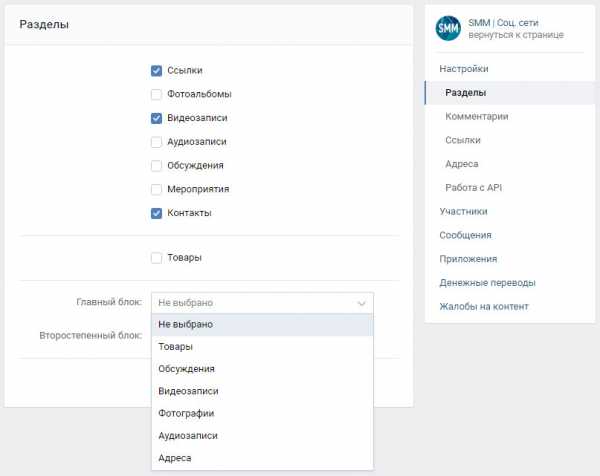This screenshot has width=600, height=476.
Task: Open Денежные переводы in sidebar
Action: [487, 283]
